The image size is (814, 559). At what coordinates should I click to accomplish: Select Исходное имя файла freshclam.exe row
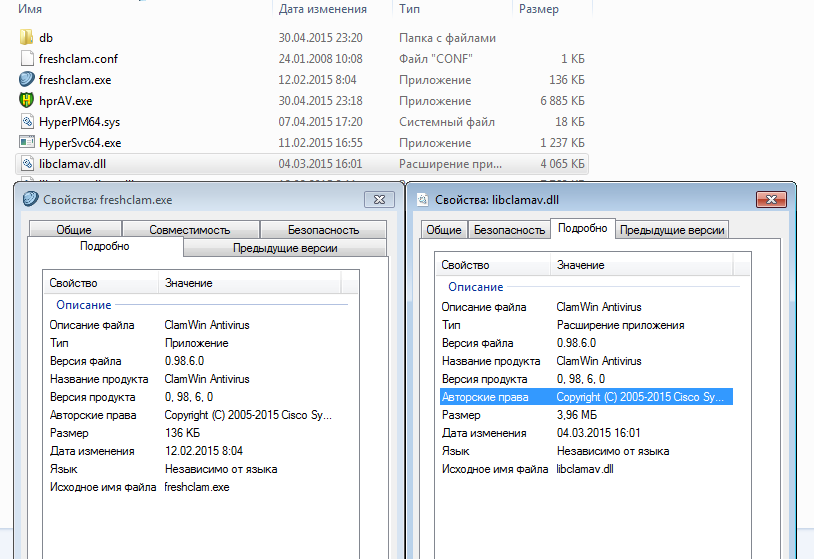tap(194, 487)
